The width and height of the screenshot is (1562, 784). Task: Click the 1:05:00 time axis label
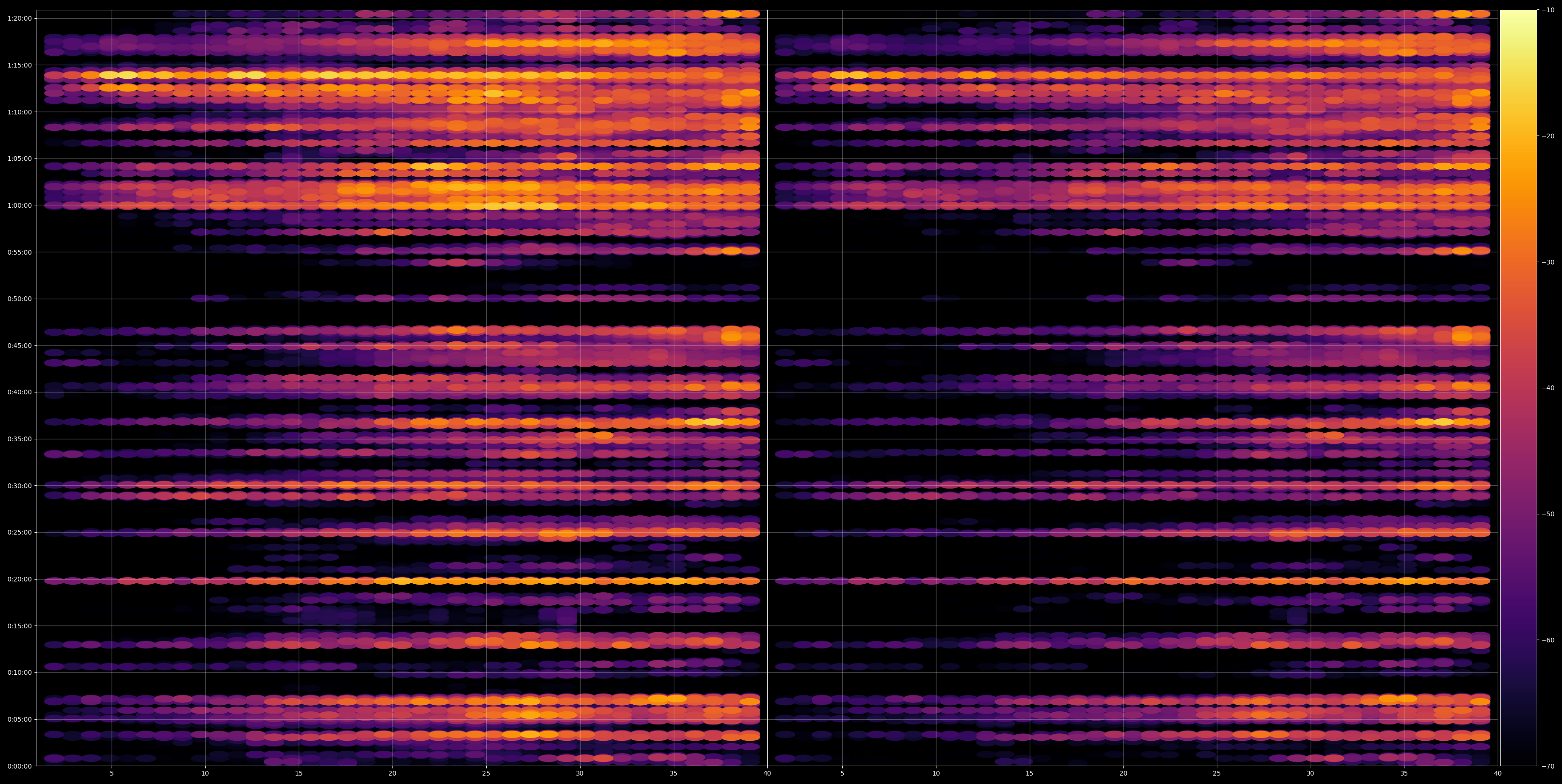tap(19, 158)
